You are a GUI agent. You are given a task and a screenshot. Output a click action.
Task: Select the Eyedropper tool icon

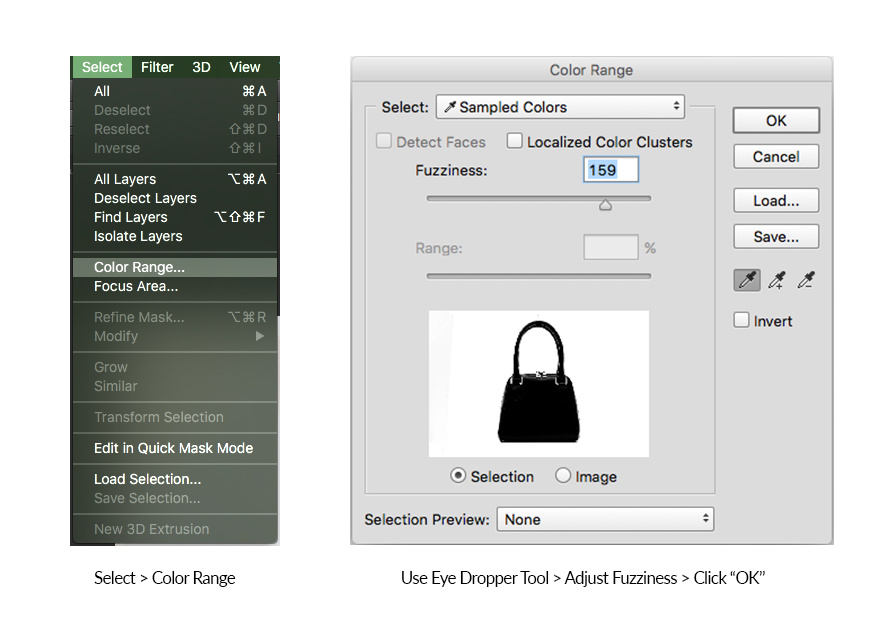[746, 281]
